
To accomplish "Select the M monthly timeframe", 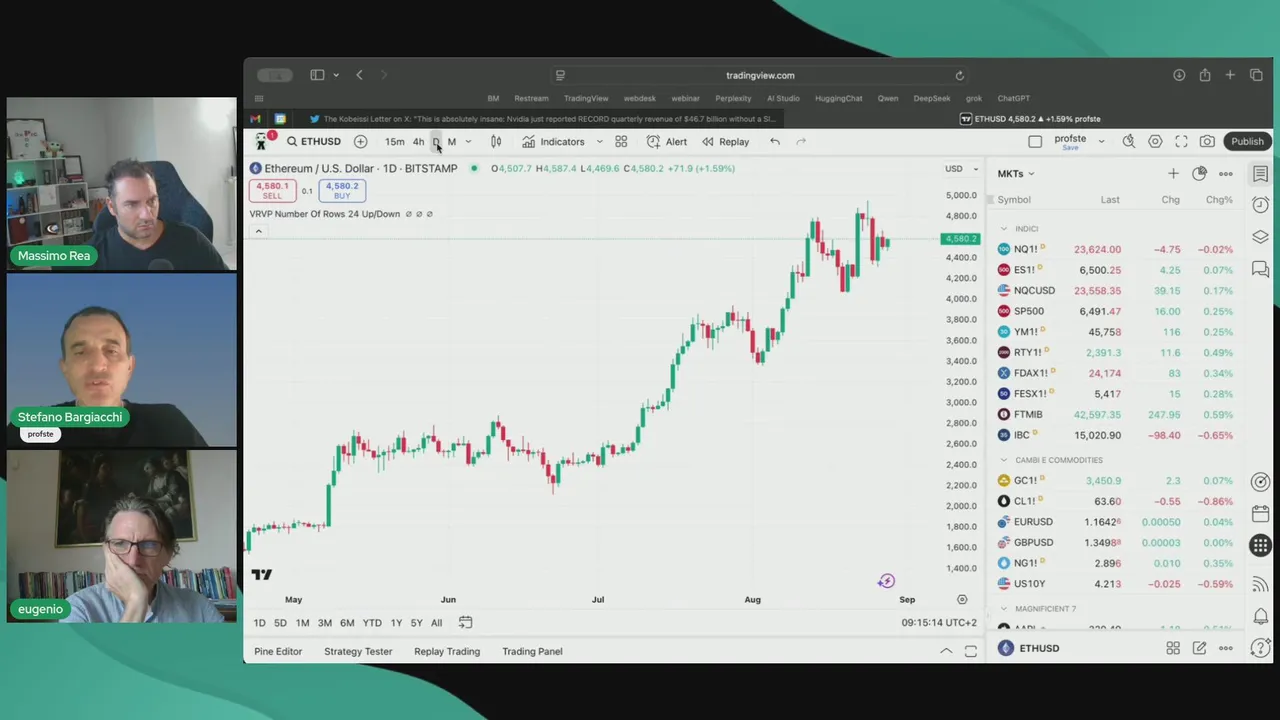I will [x=452, y=142].
